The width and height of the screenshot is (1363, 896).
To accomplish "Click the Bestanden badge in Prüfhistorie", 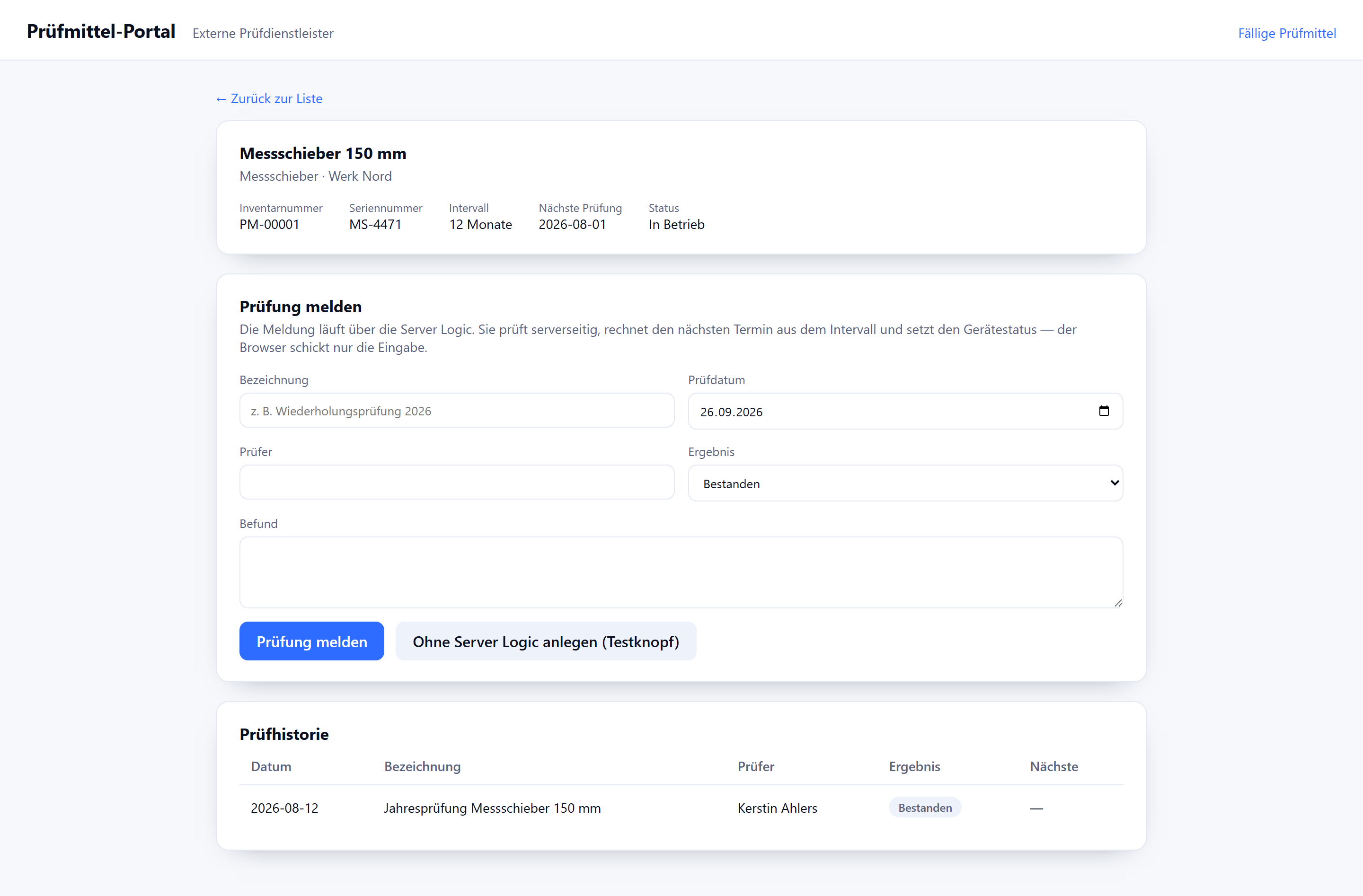I will click(x=925, y=807).
